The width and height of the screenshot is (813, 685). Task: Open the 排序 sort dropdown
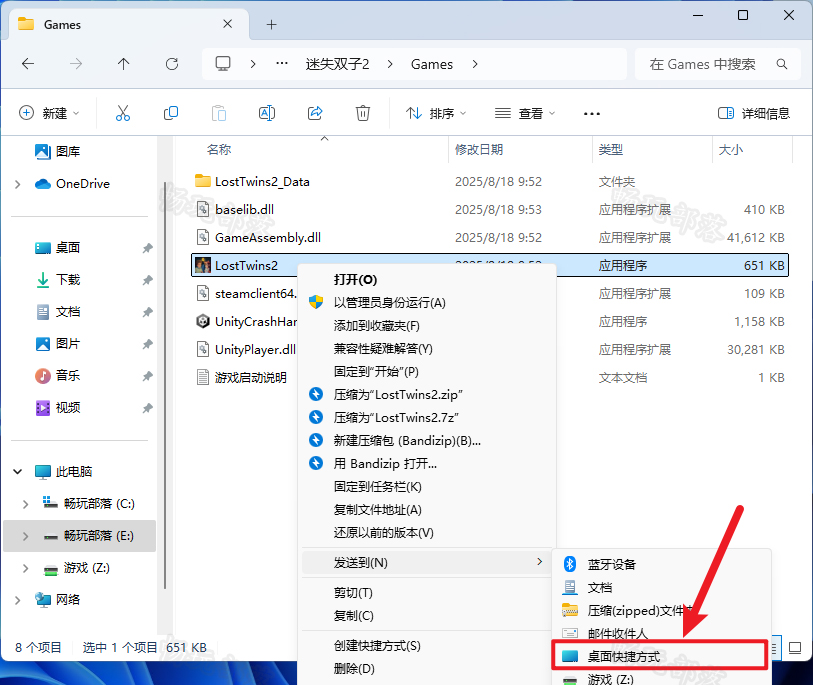(x=436, y=113)
